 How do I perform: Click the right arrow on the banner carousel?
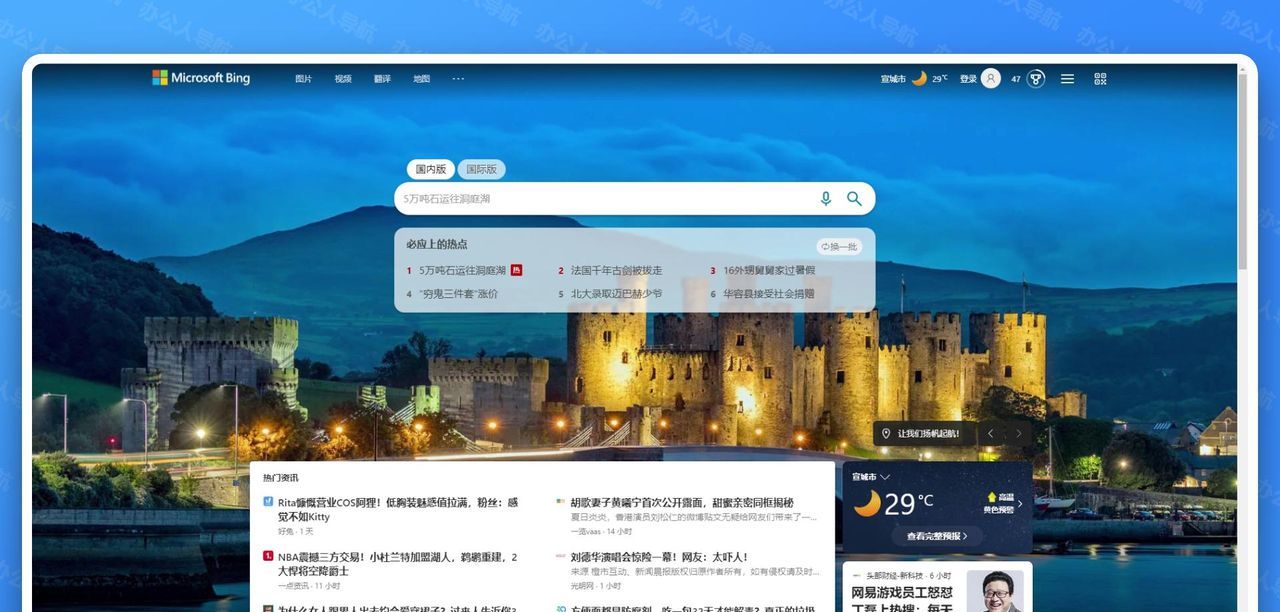1019,433
